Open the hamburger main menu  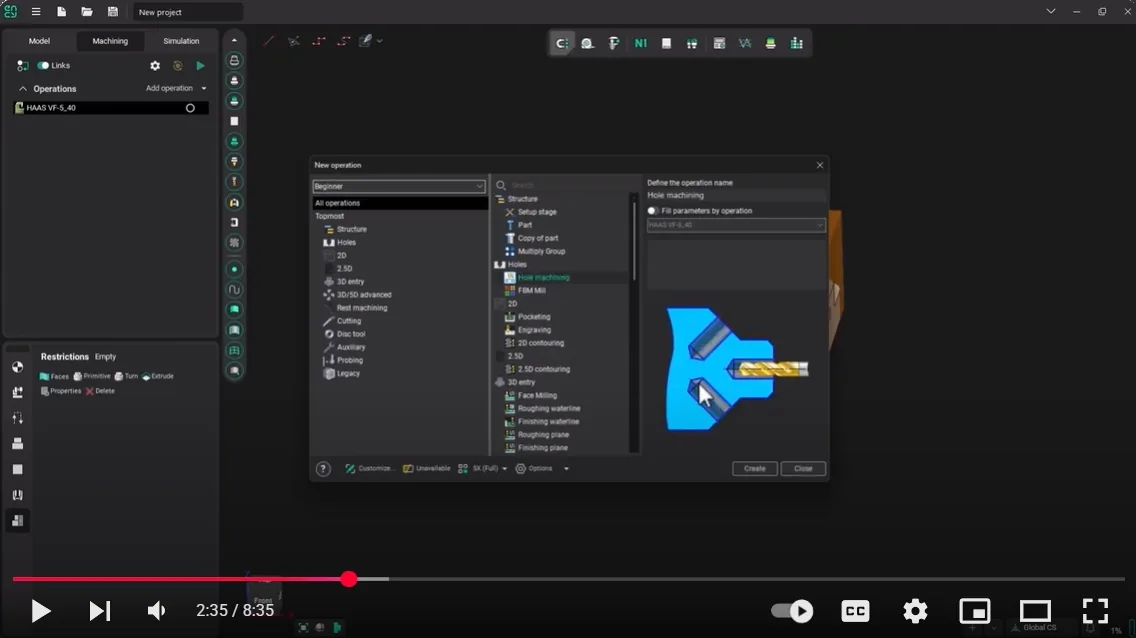click(x=36, y=12)
